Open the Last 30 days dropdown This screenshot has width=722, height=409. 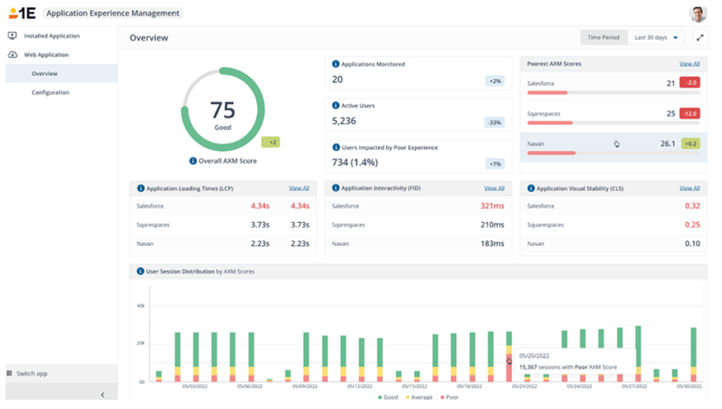point(657,38)
